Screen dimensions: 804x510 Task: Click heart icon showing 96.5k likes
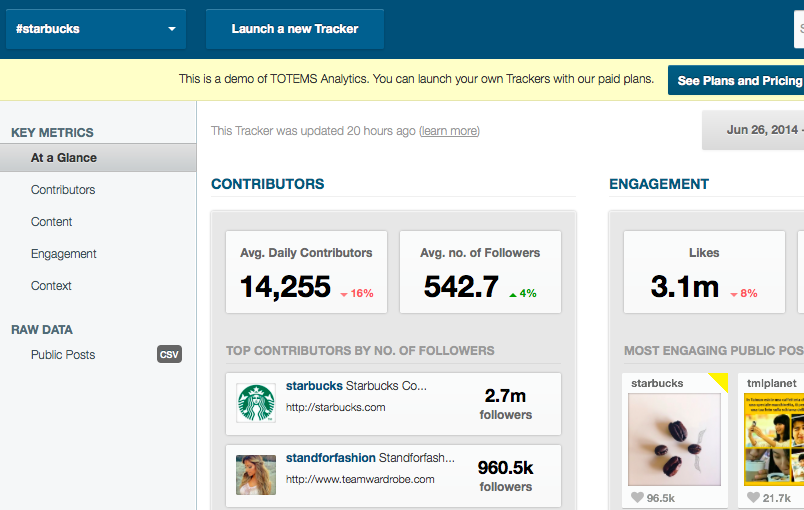click(637, 497)
